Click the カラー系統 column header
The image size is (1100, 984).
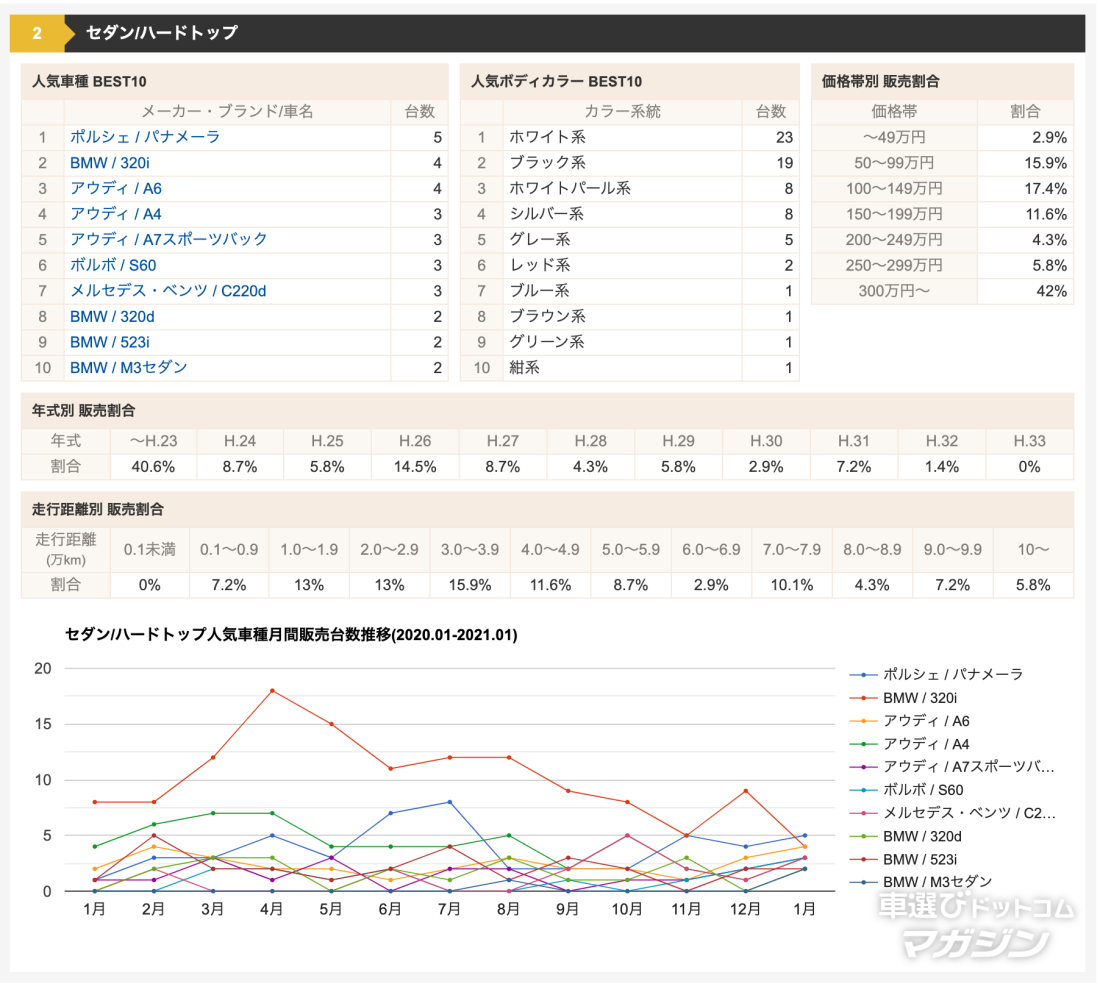coord(622,111)
